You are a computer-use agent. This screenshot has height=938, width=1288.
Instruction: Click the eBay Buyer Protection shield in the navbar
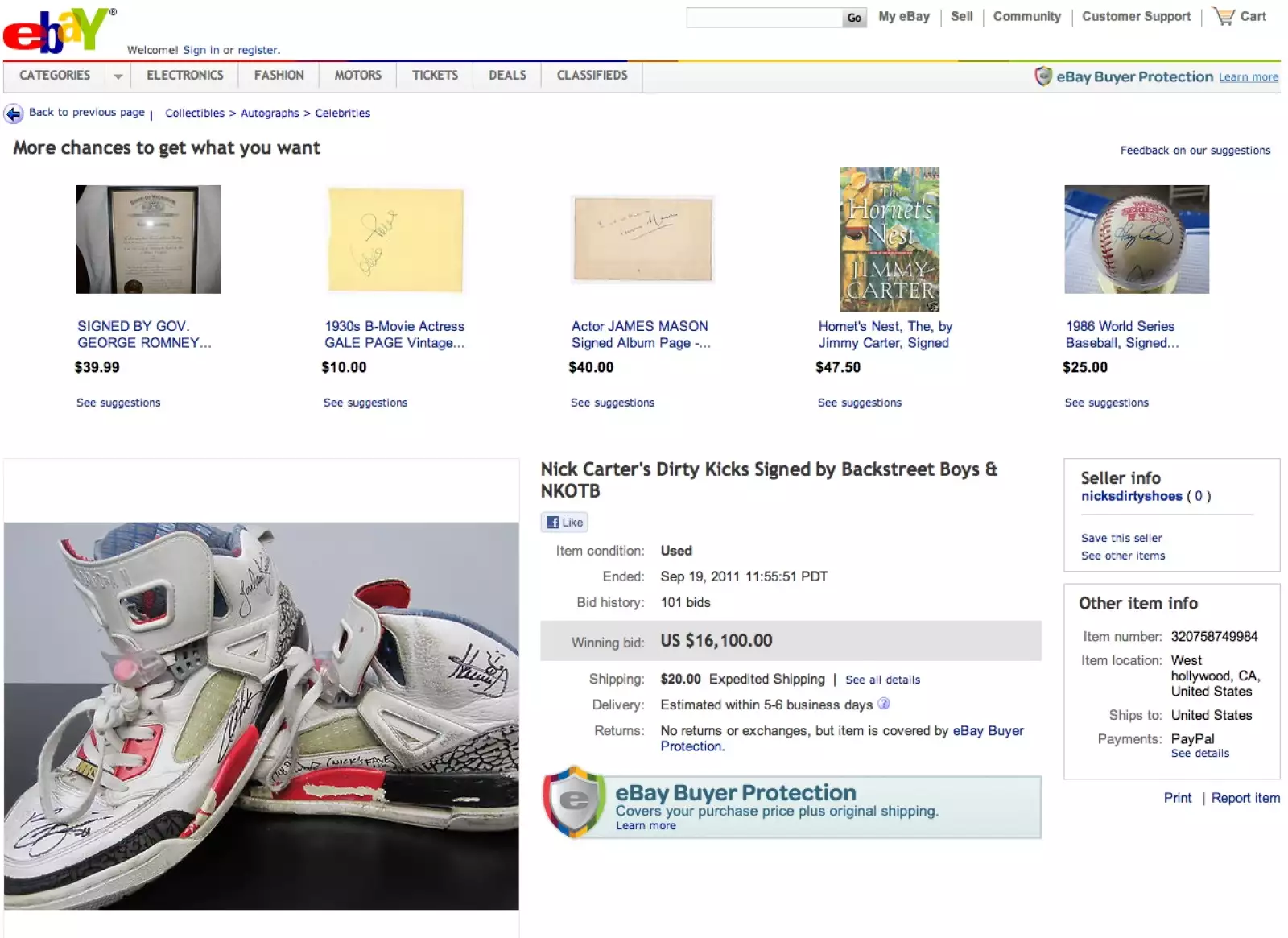(1044, 76)
